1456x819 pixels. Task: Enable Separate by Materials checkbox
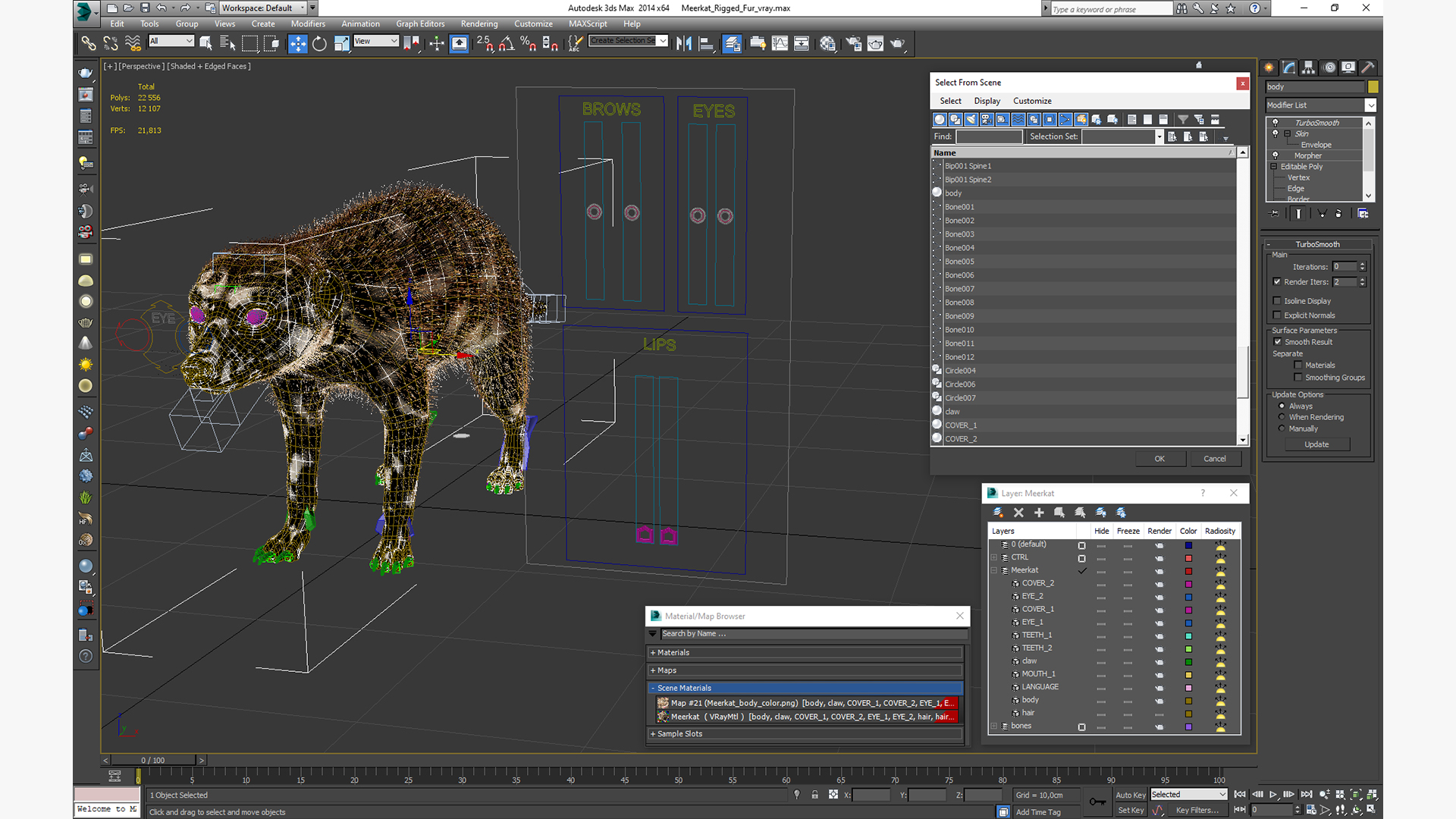pyautogui.click(x=1298, y=365)
